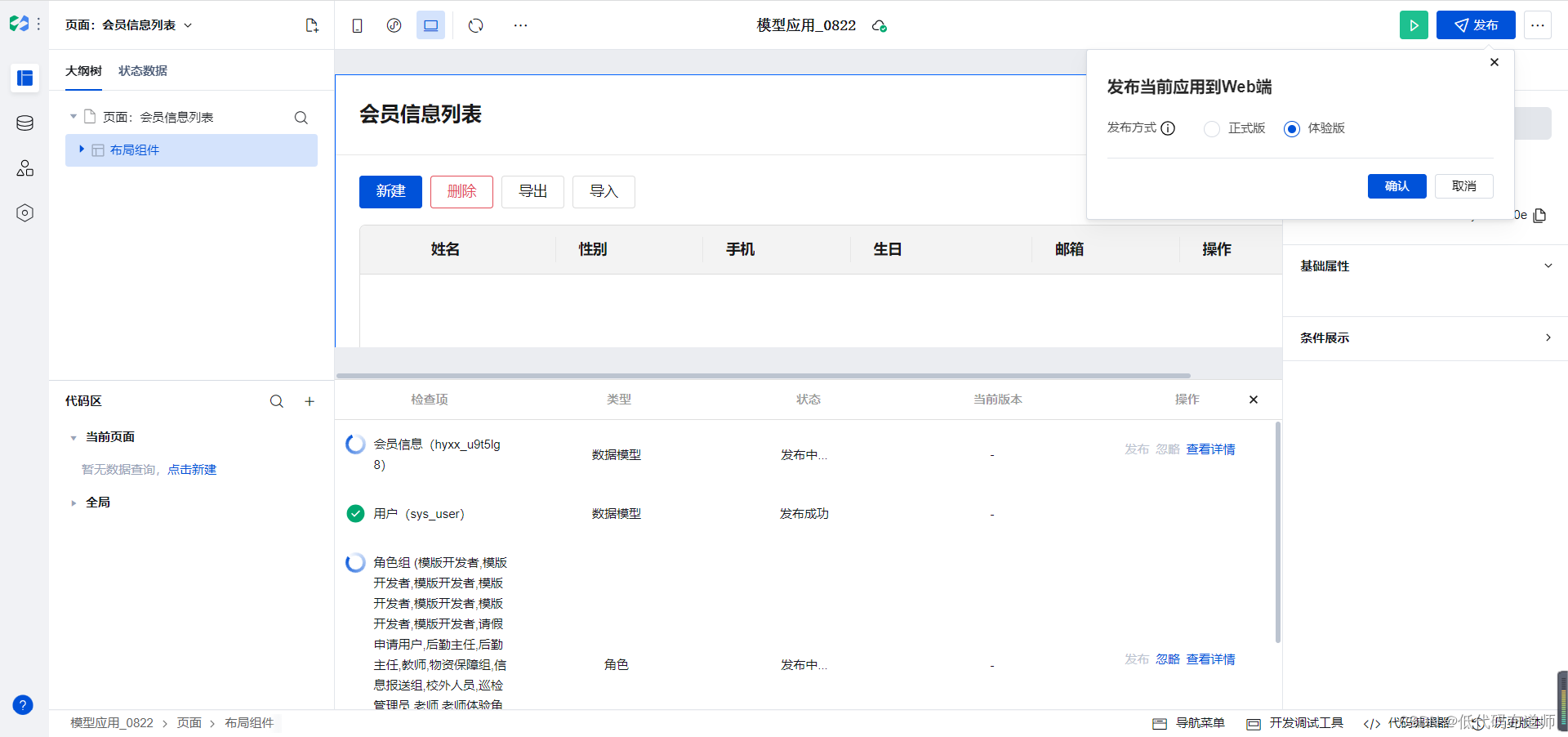Search in the code area

click(277, 401)
